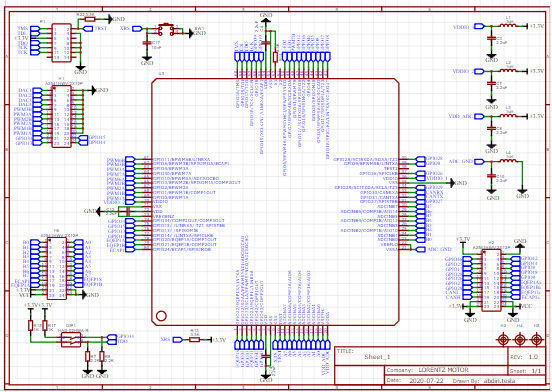This screenshot has width=552, height=392.
Task: Click the P1 14-pin JTAG header body
Action: pos(62,43)
